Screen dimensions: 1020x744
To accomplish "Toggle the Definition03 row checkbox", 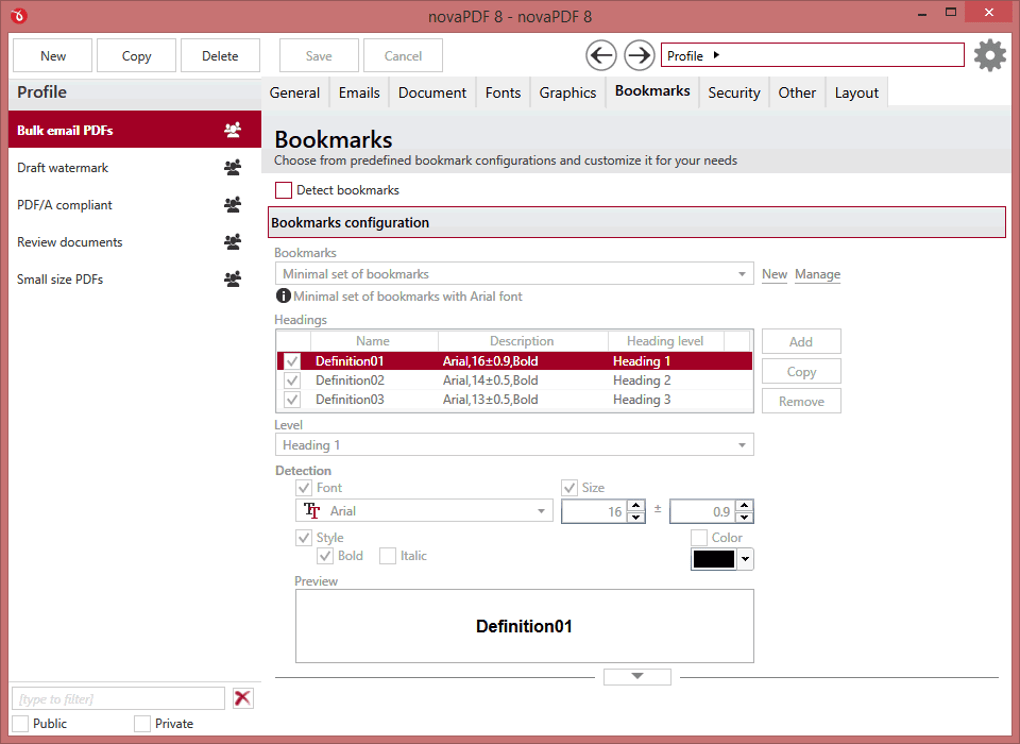I will [293, 399].
